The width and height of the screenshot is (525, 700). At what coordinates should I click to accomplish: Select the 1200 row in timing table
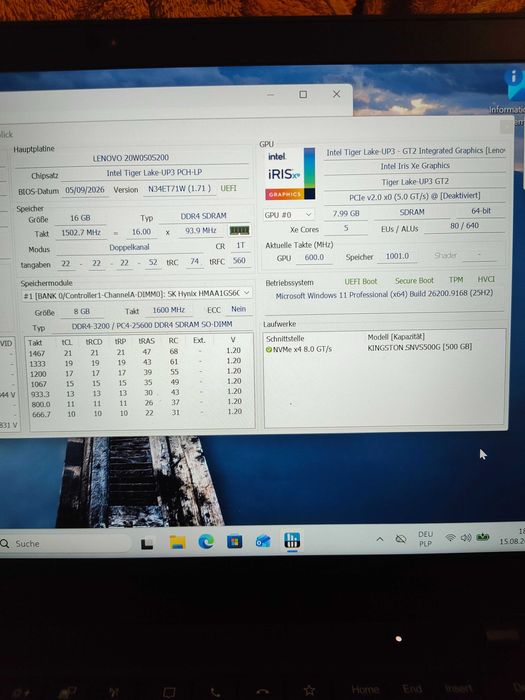click(x=135, y=373)
